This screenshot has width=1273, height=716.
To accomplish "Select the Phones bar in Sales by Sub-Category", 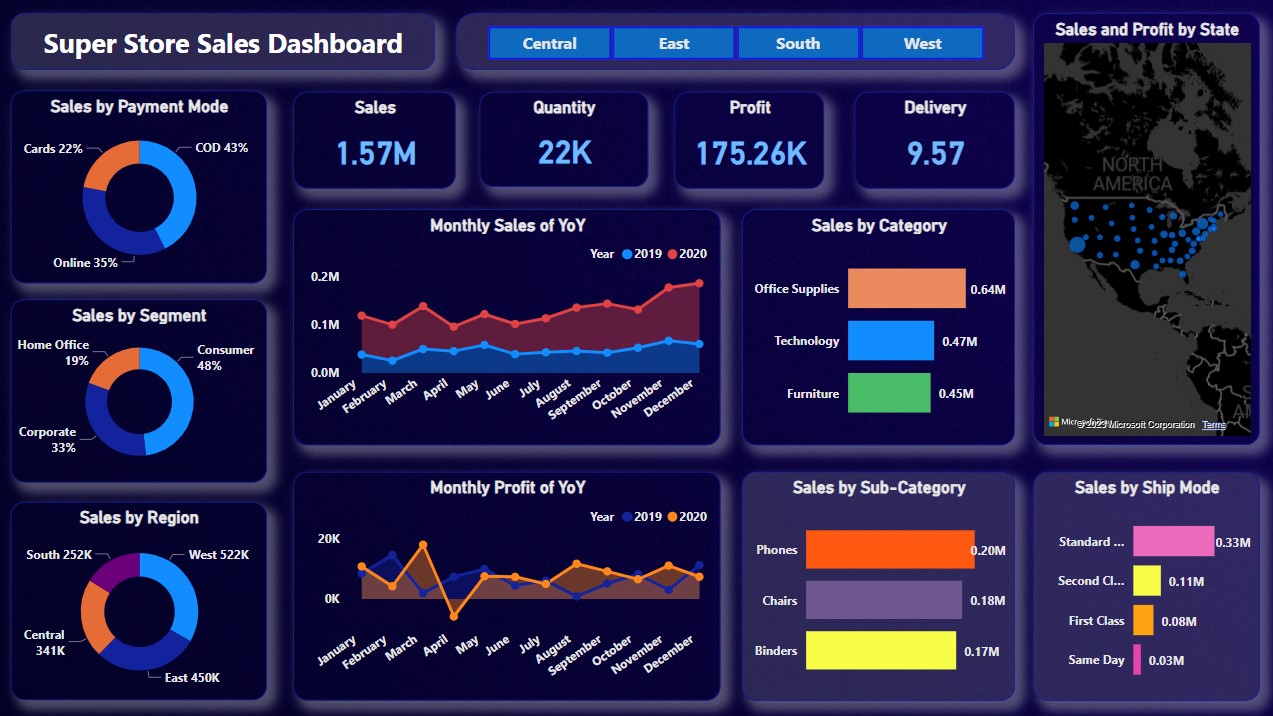I will 888,550.
